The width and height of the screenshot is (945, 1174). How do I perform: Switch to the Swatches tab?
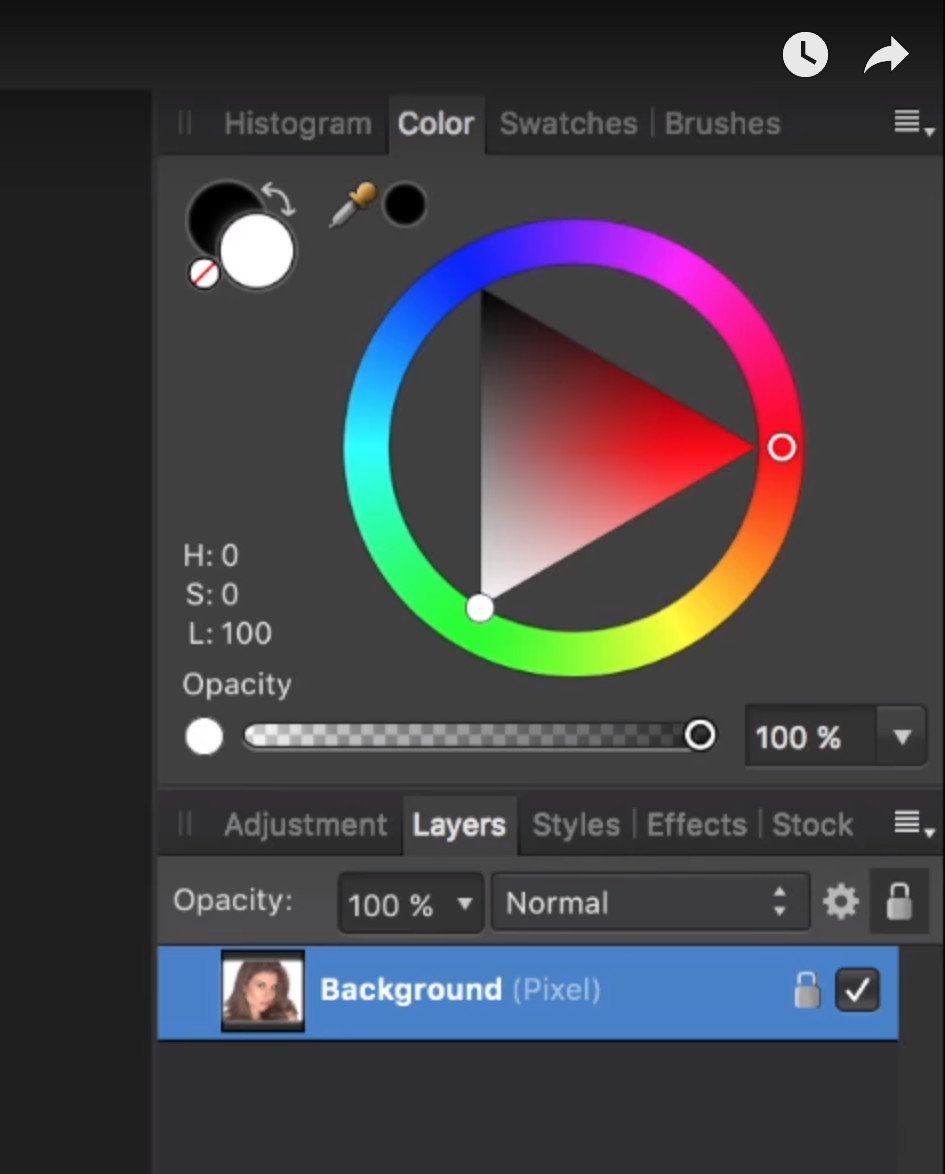tap(568, 123)
